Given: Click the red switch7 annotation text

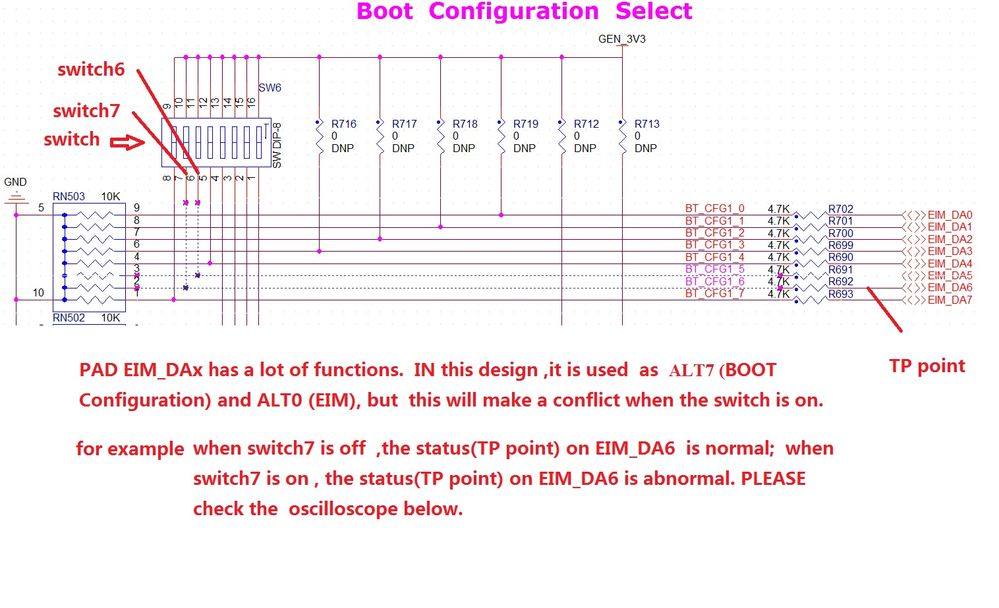Looking at the screenshot, I should 87,110.
